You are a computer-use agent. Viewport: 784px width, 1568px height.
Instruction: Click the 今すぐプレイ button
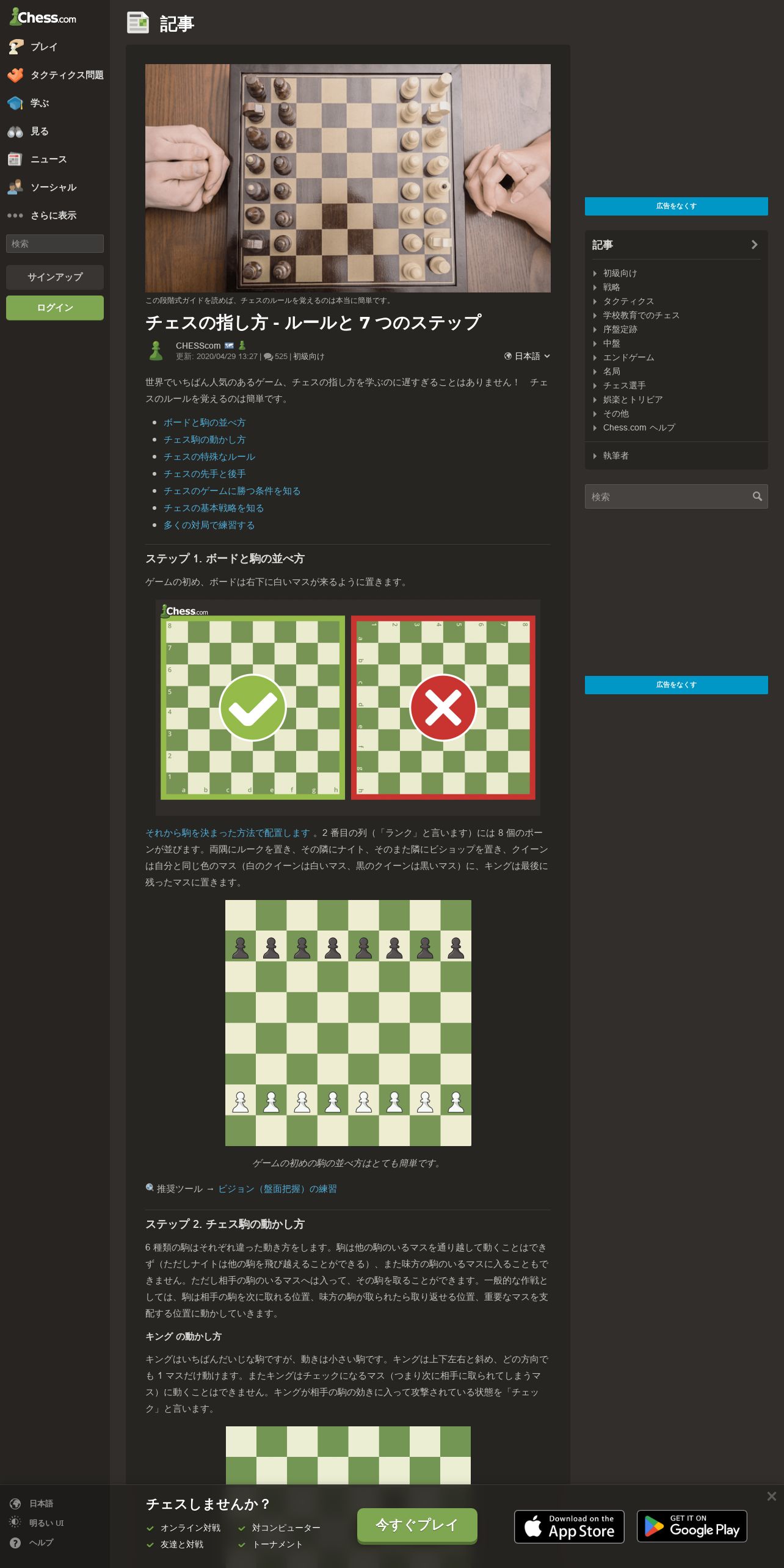tap(417, 1525)
